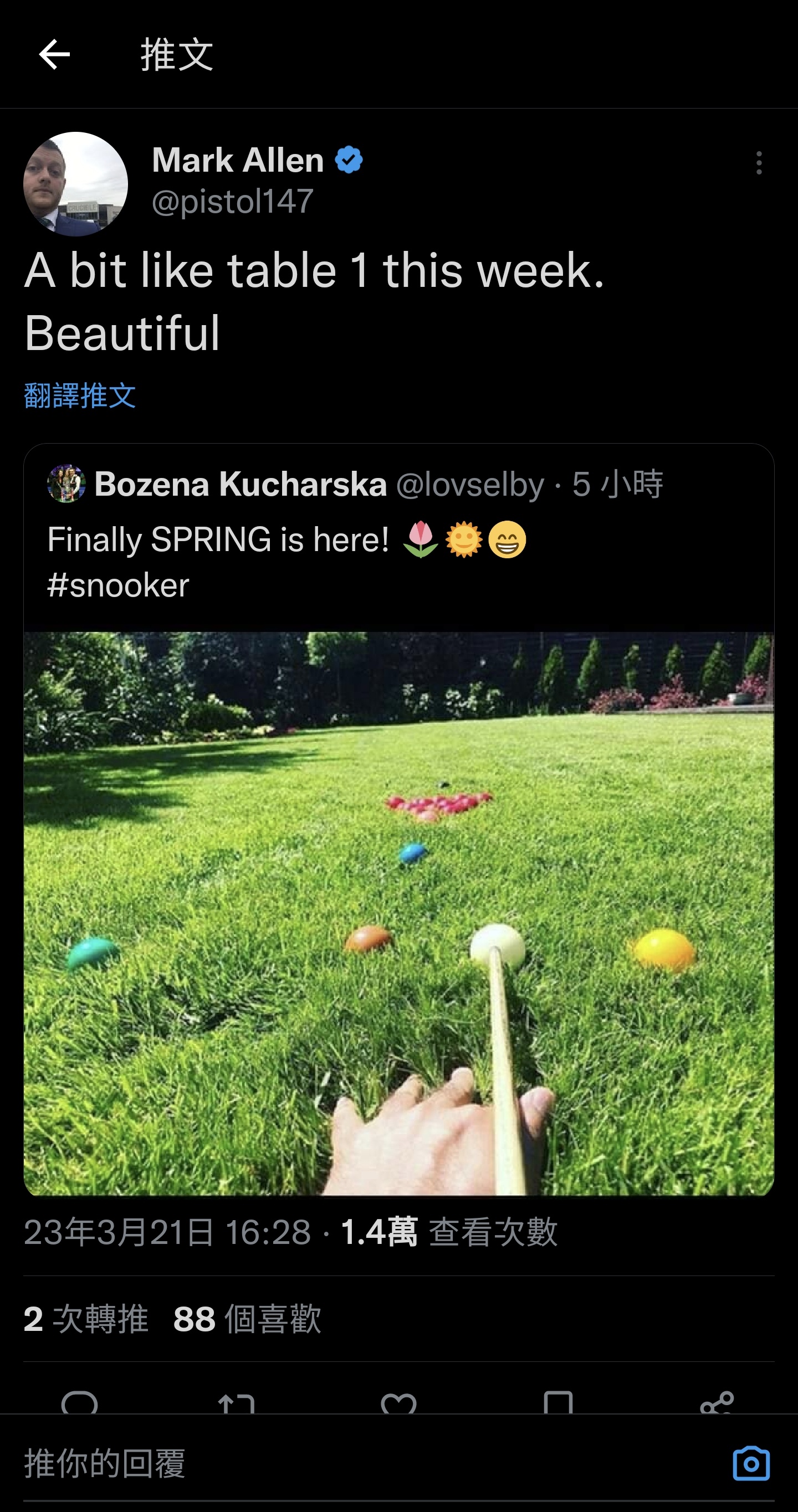View the 2 次轉推 retweets list
798x1512 pixels.
86,1319
